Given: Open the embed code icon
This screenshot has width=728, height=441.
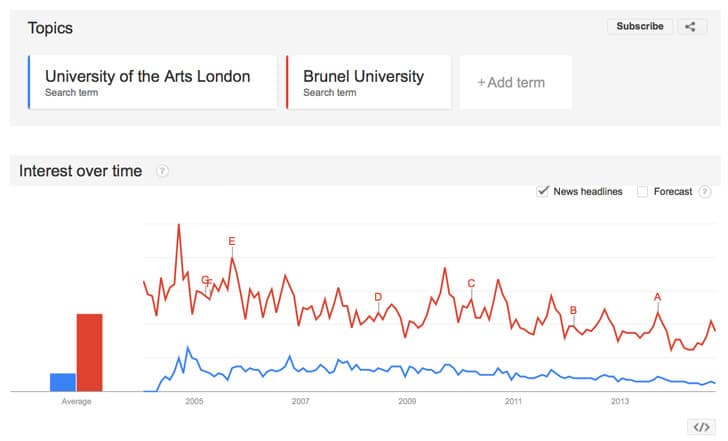Looking at the screenshot, I should tap(701, 426).
